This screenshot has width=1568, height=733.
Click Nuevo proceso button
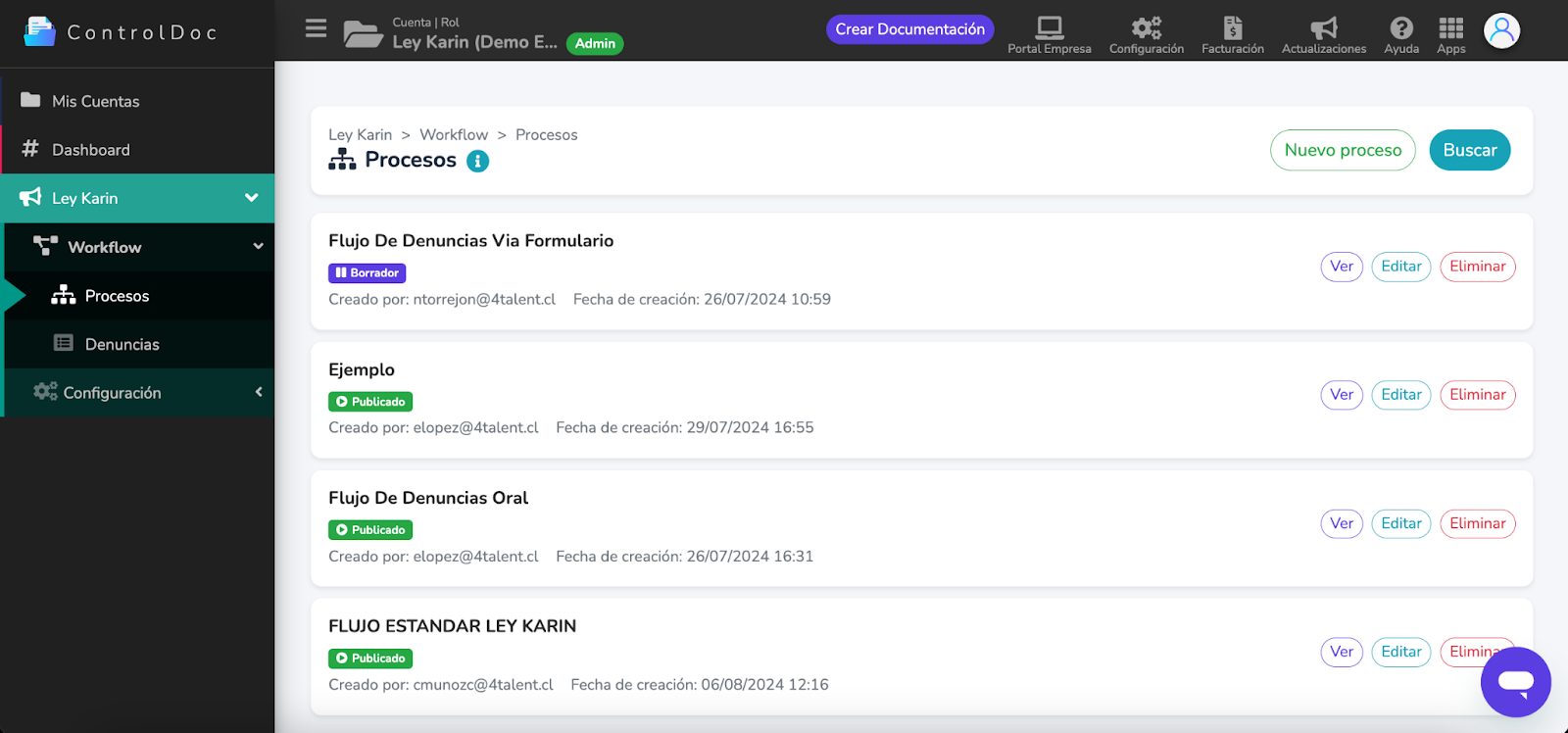click(1343, 150)
